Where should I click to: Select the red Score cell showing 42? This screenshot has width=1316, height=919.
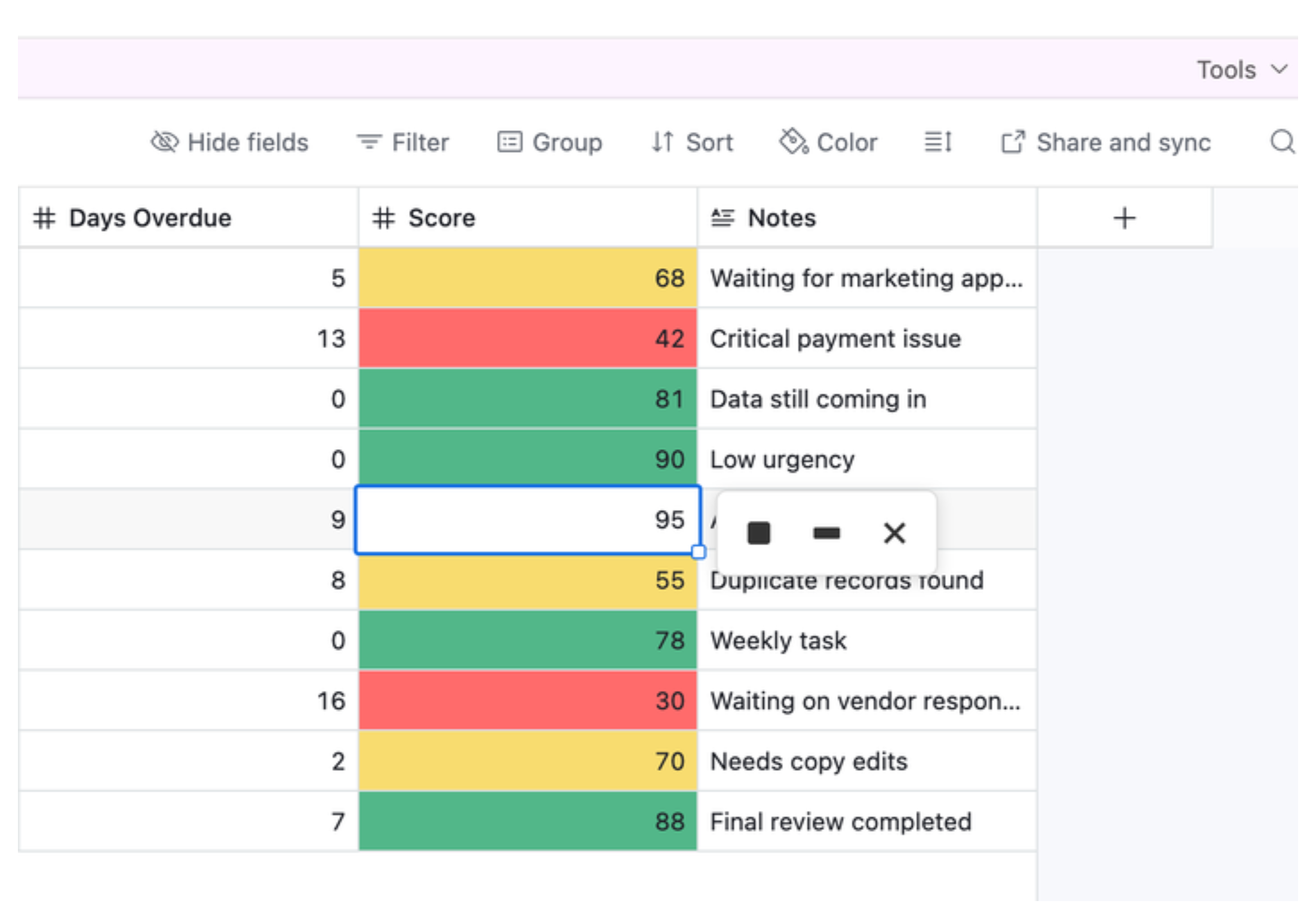527,339
